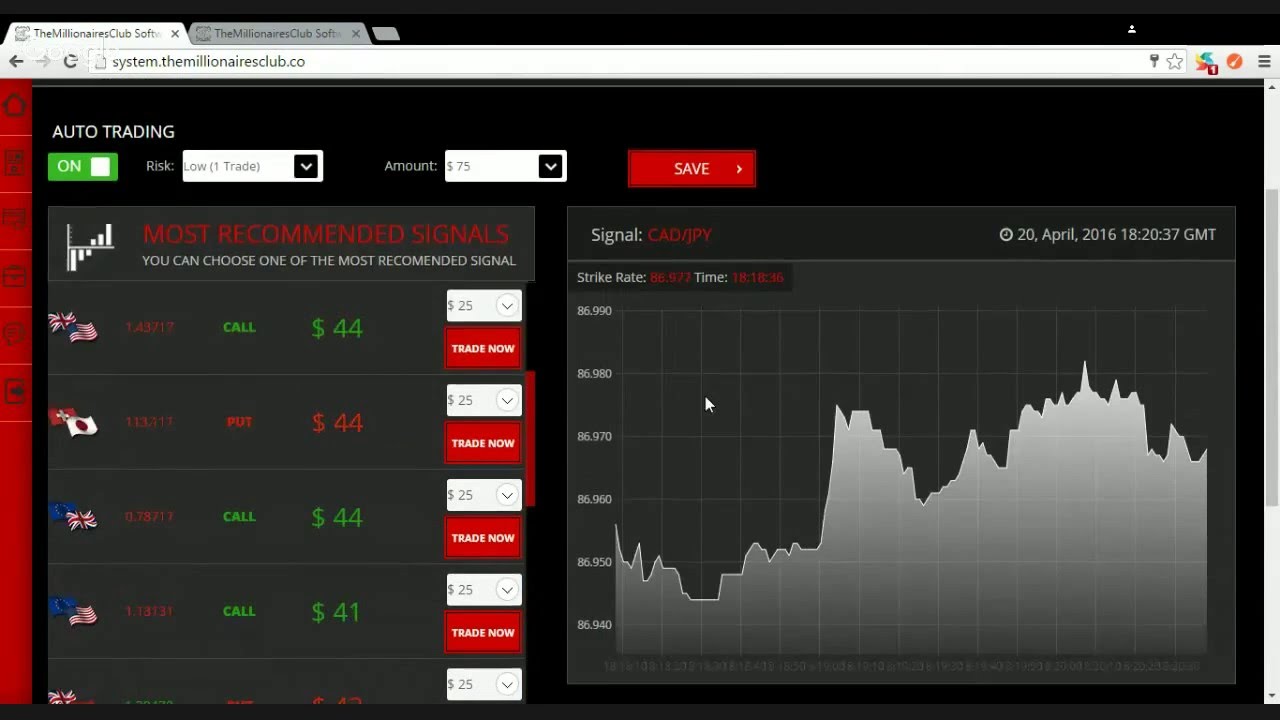The width and height of the screenshot is (1280, 720).
Task: Click the $ 41 payout value
Action: 336,612
